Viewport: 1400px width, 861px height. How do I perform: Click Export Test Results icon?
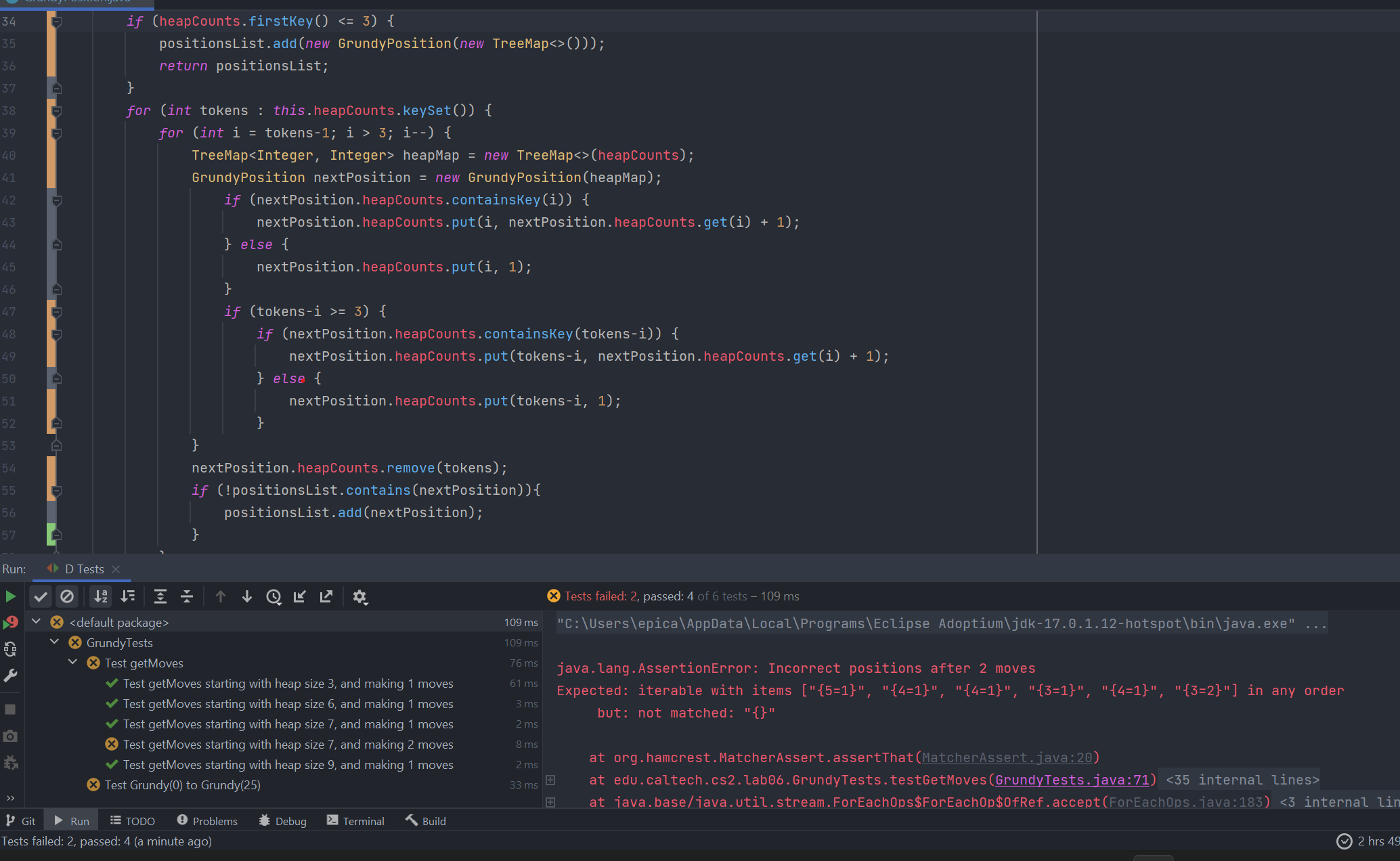(326, 596)
